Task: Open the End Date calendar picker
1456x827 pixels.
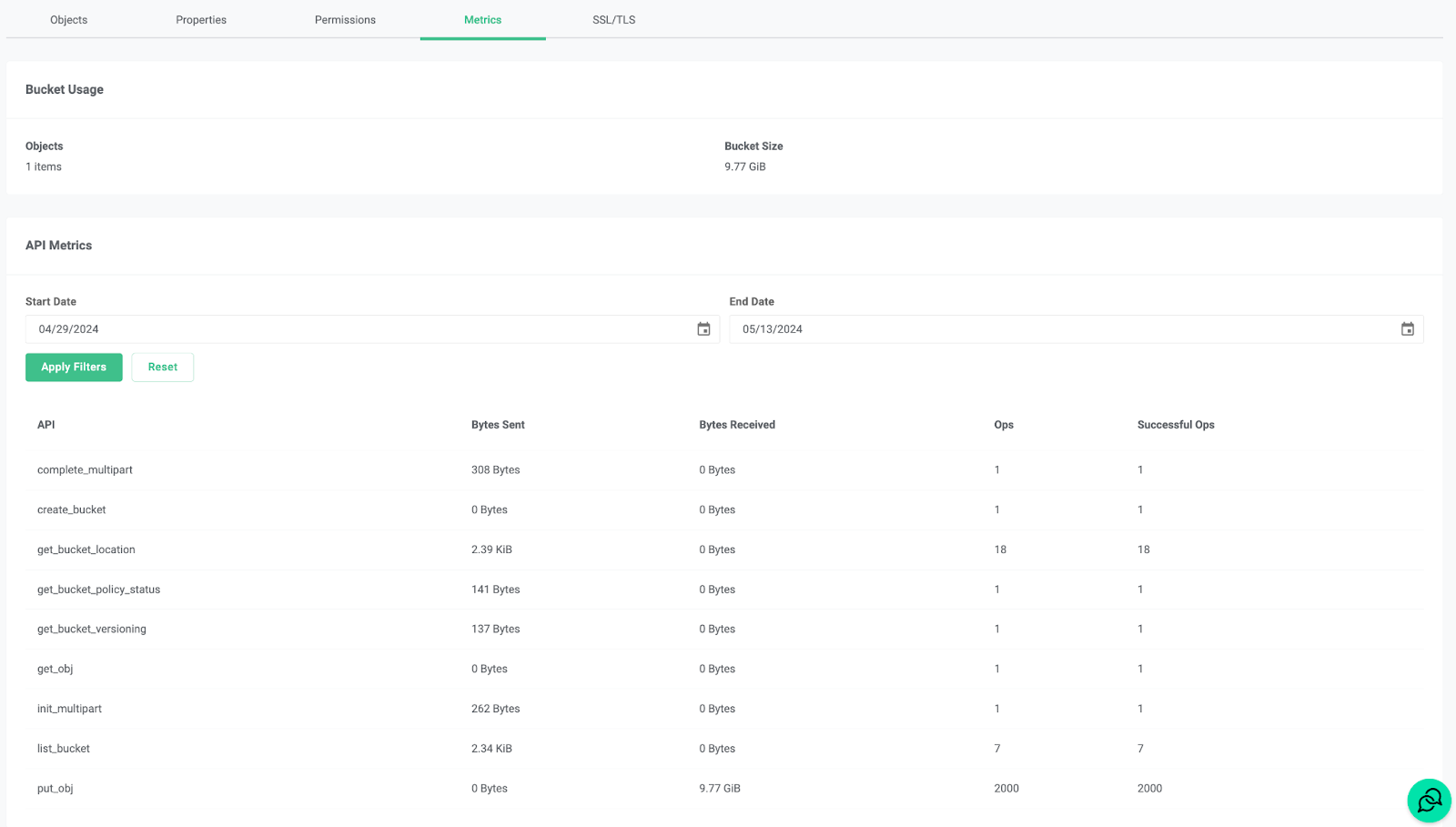Action: 1407,328
